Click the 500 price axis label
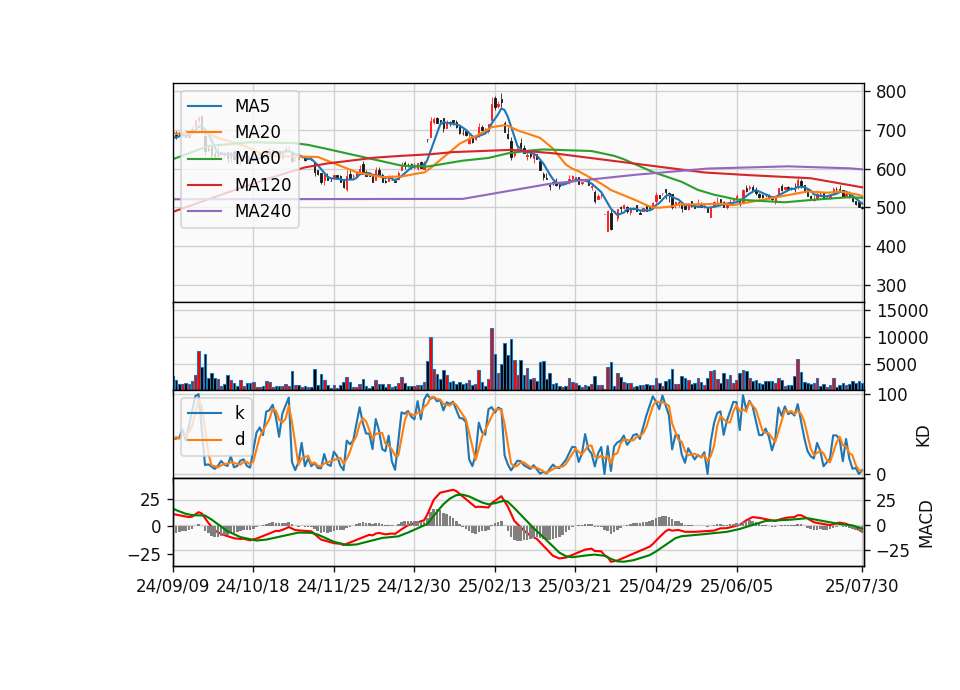This screenshot has width=960, height=690. [891, 208]
